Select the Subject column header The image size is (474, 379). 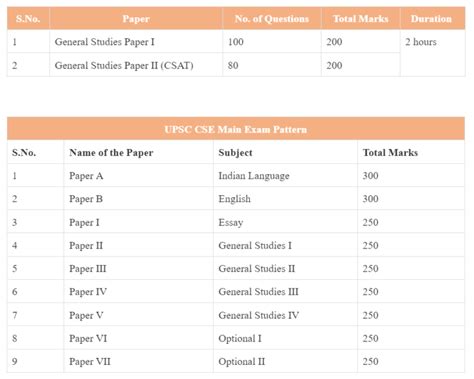[285, 152]
